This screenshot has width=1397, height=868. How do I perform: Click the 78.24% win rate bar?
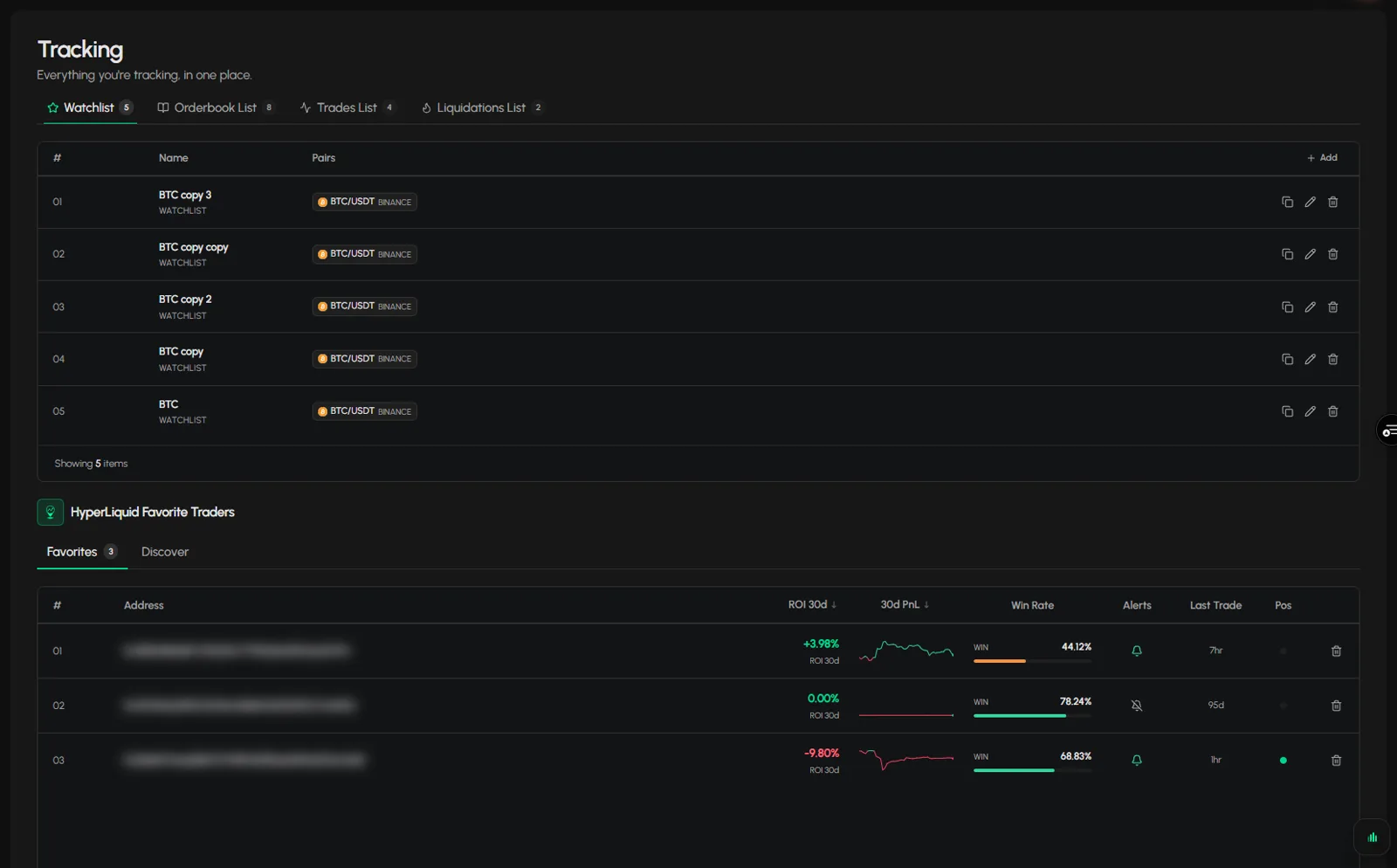point(1032,716)
